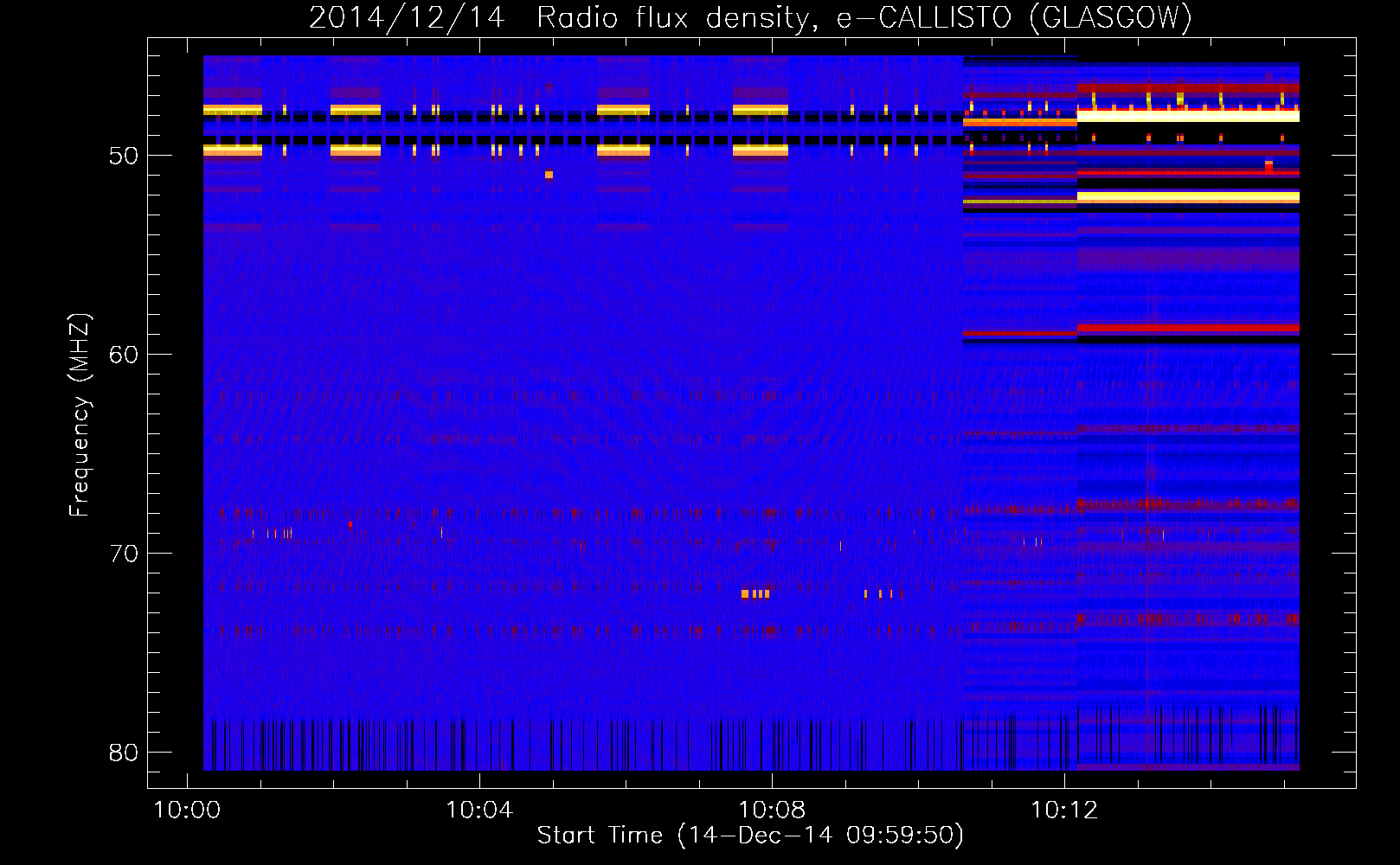Click the plot title 'Radio flux density, e-CALLISTO (GLASGOW)'

tap(864, 17)
